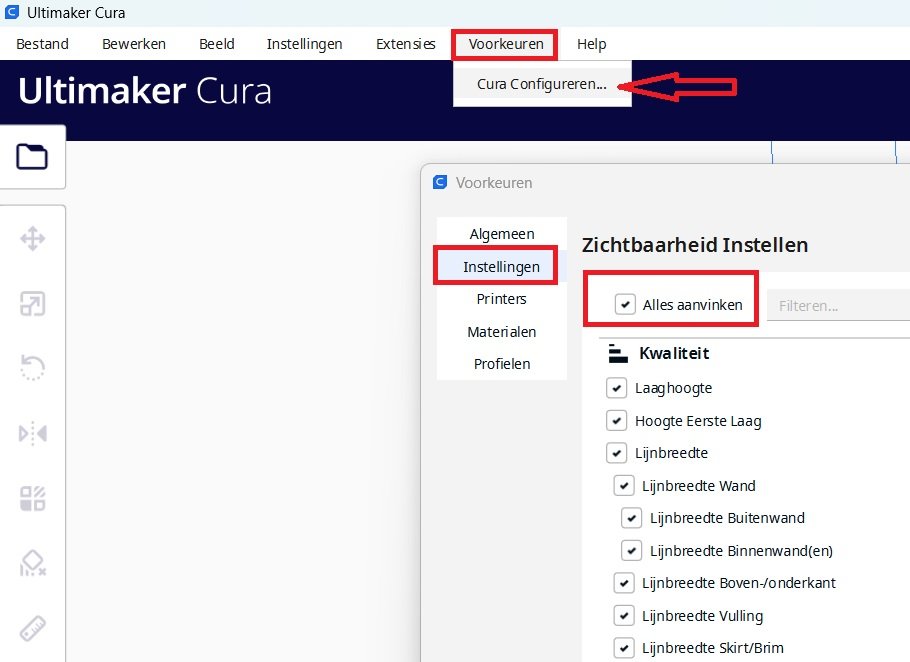Viewport: 910px width, 662px height.
Task: Open the Bestand menu
Action: 42,44
